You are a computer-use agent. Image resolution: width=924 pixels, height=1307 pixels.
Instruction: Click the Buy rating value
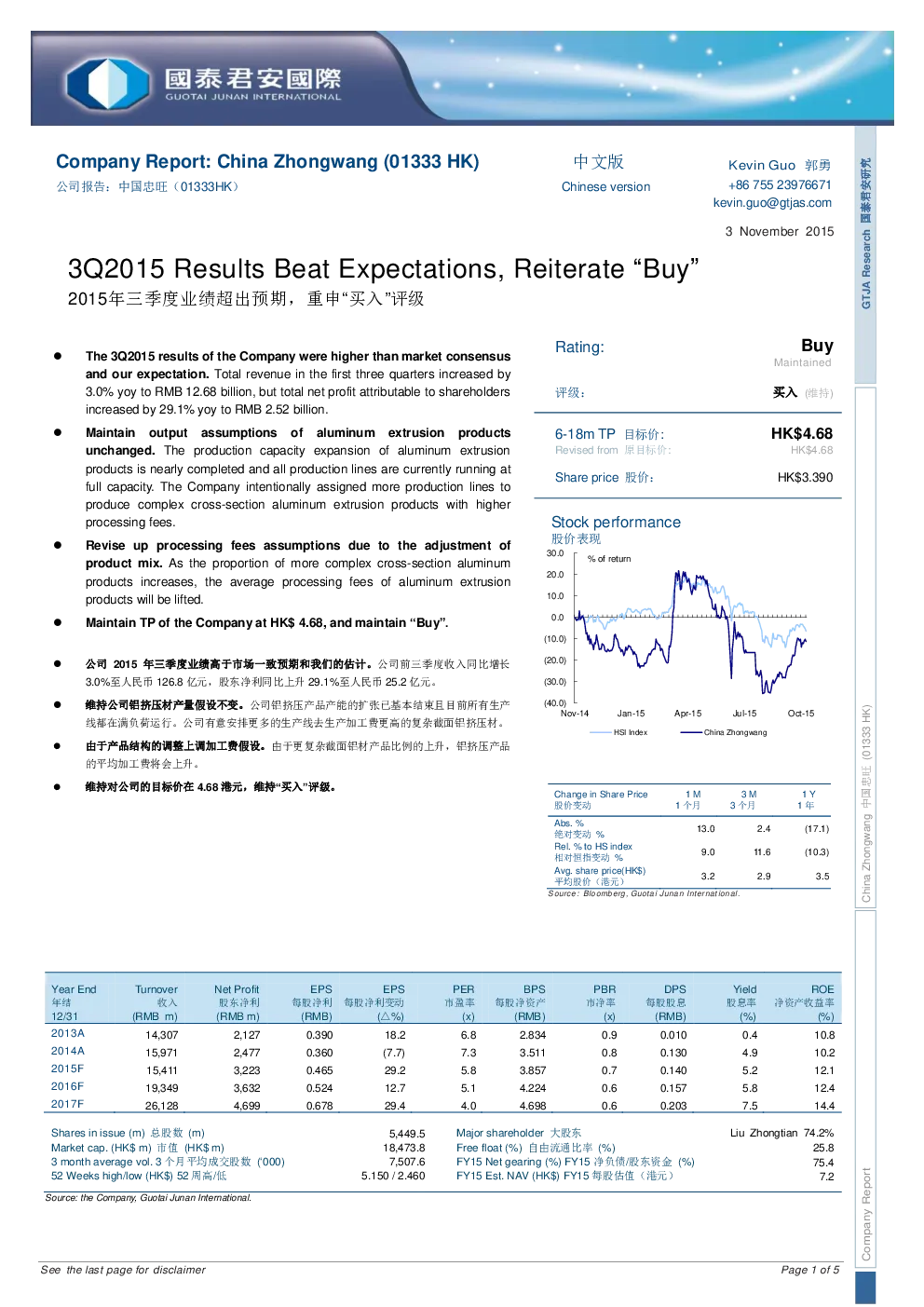click(817, 346)
